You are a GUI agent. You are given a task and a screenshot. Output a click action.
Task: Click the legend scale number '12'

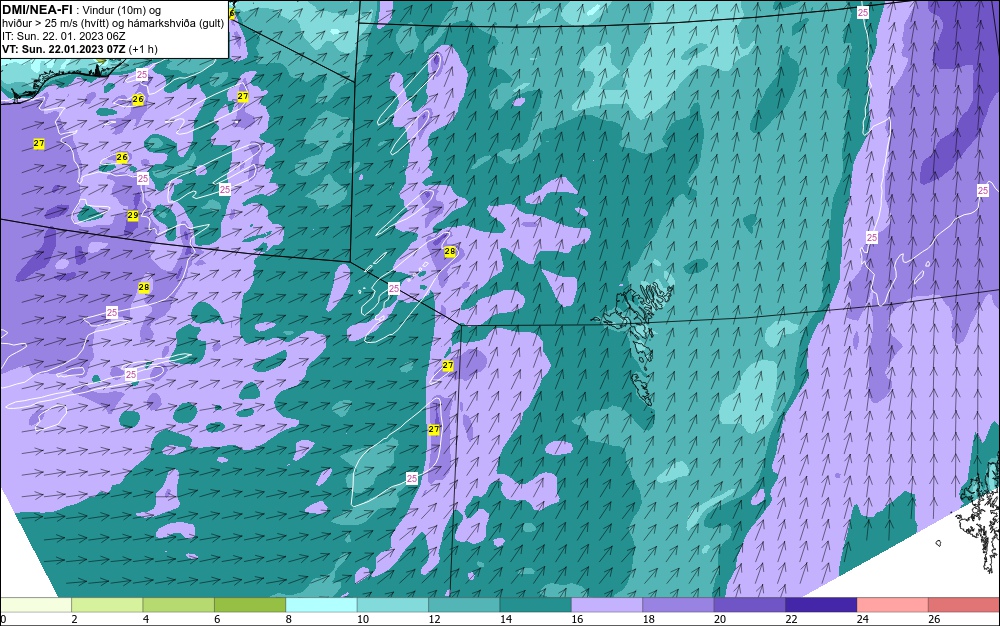434,619
